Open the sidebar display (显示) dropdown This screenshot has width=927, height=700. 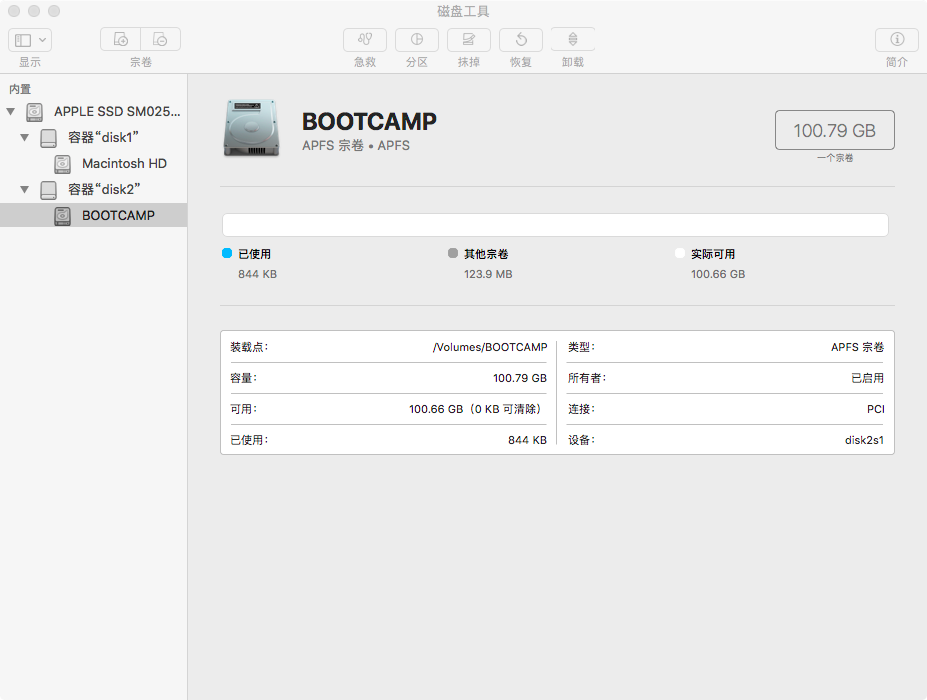(30, 40)
